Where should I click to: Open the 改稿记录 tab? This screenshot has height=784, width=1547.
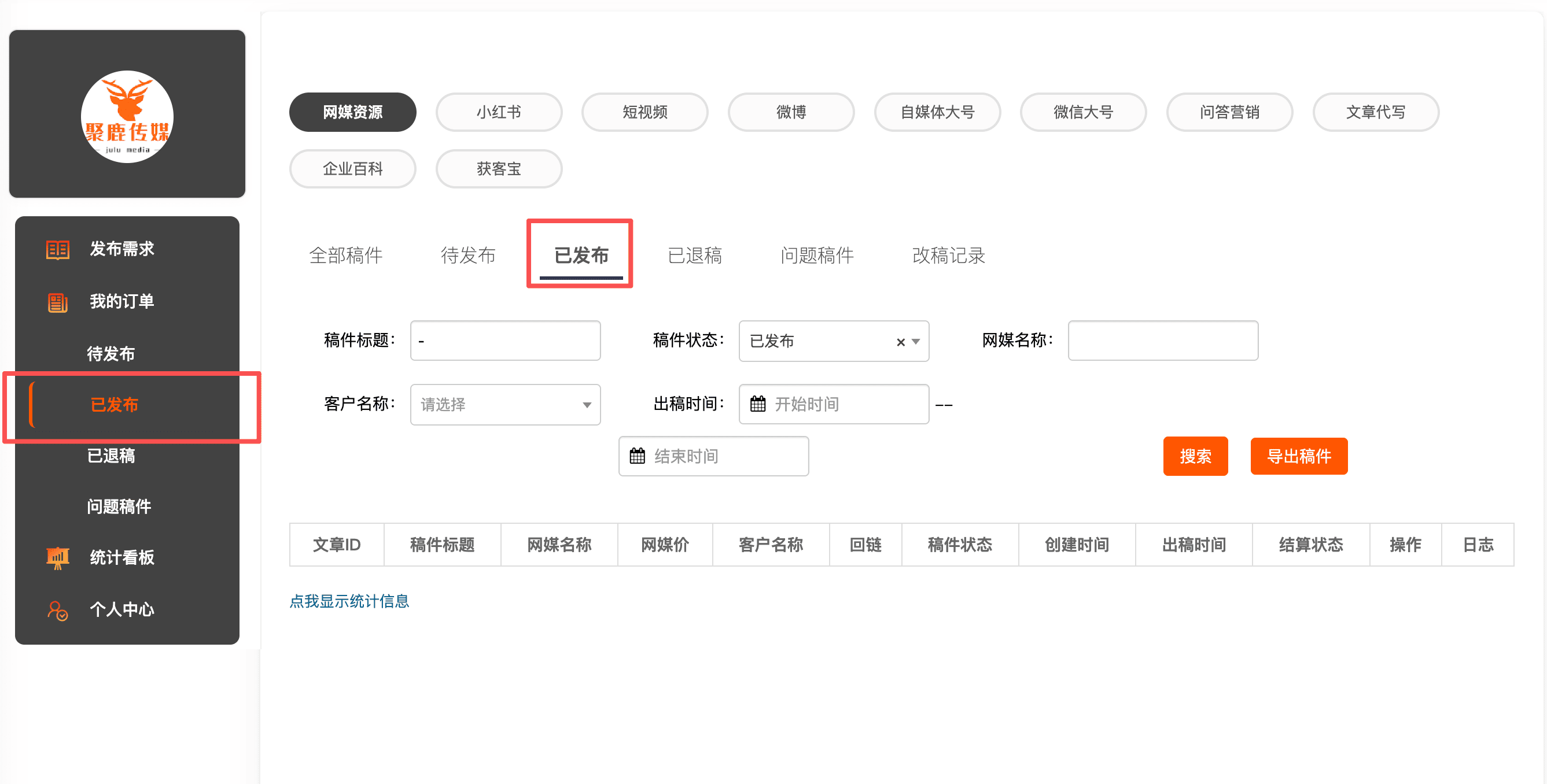tap(948, 256)
